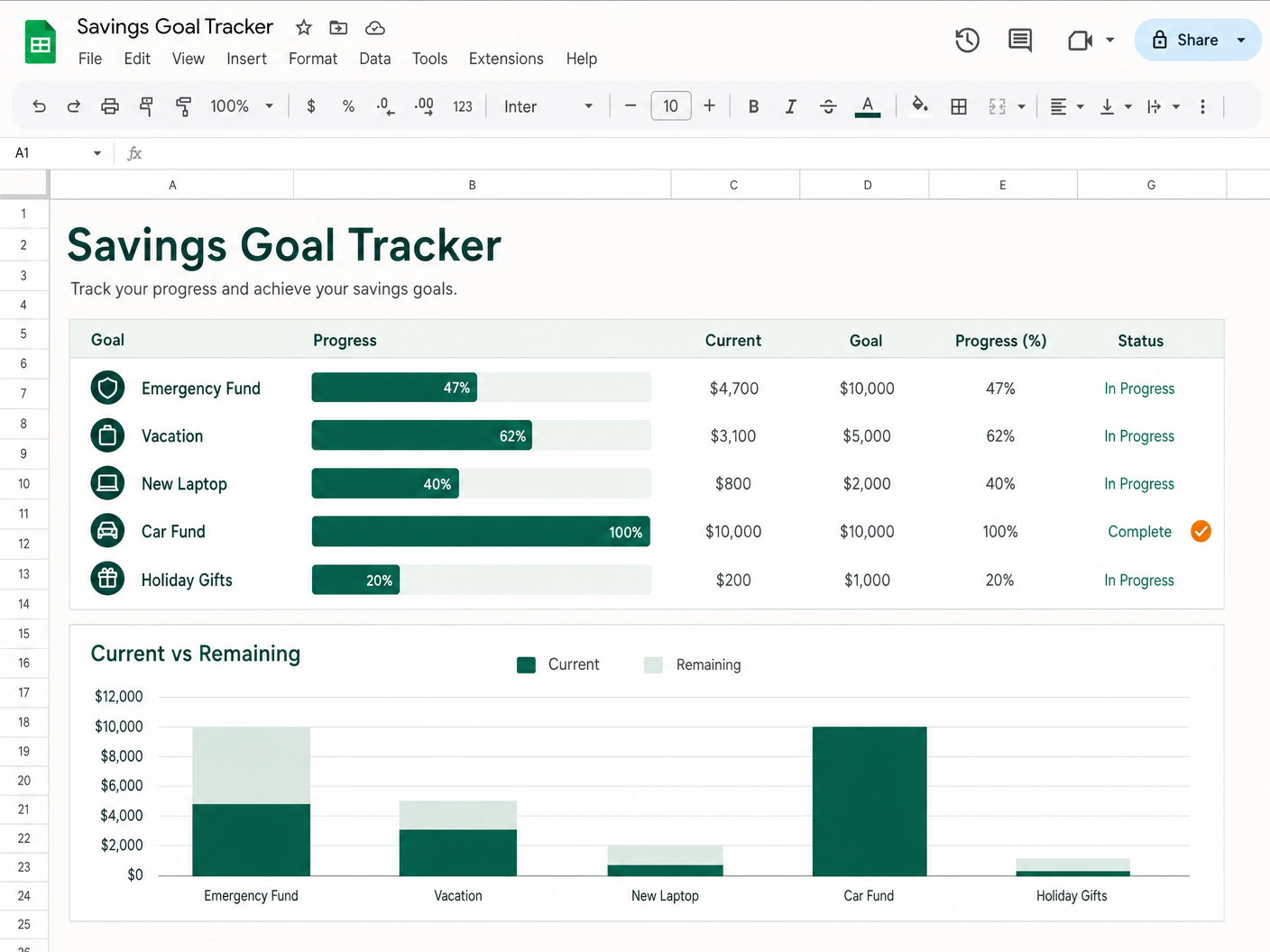The width and height of the screenshot is (1270, 952).
Task: Open version history clock icon
Action: (967, 40)
